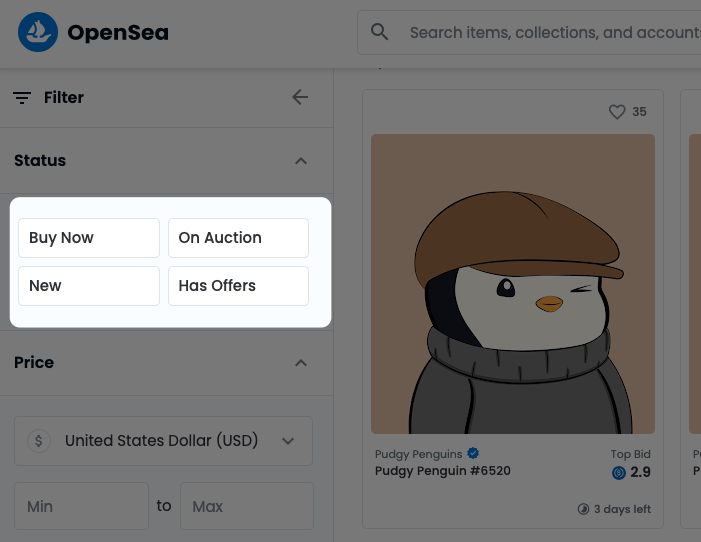Click the Pudgy Penguin #6520 title
The image size is (701, 542).
pyautogui.click(x=443, y=471)
